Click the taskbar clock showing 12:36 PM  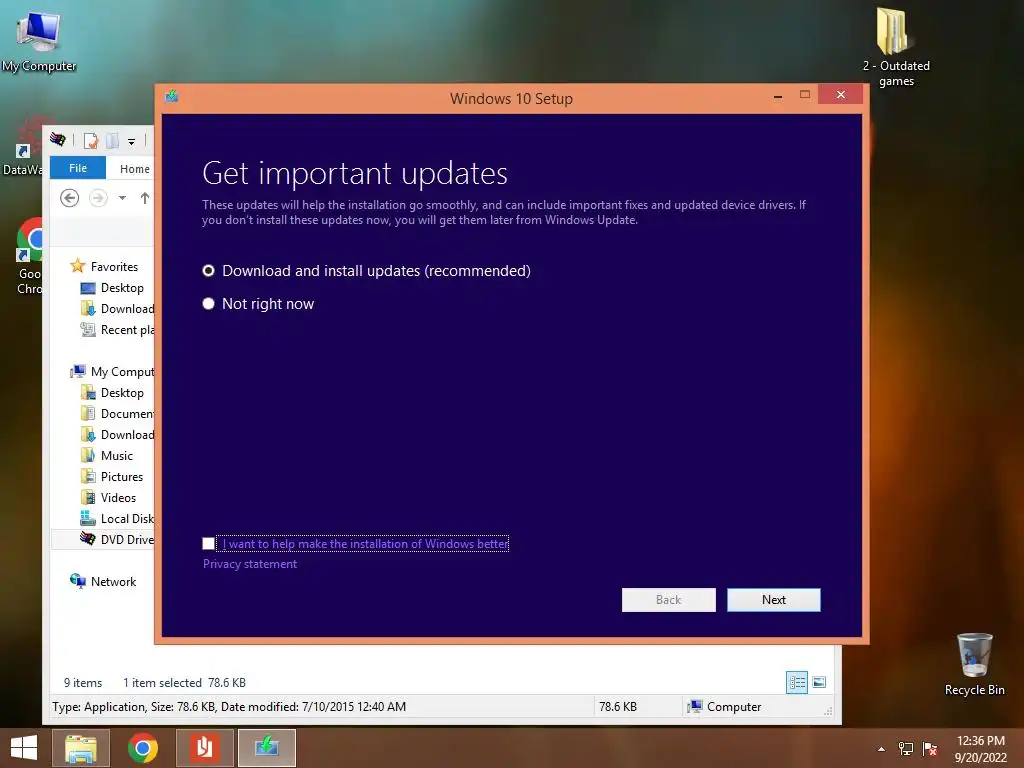(x=980, y=749)
